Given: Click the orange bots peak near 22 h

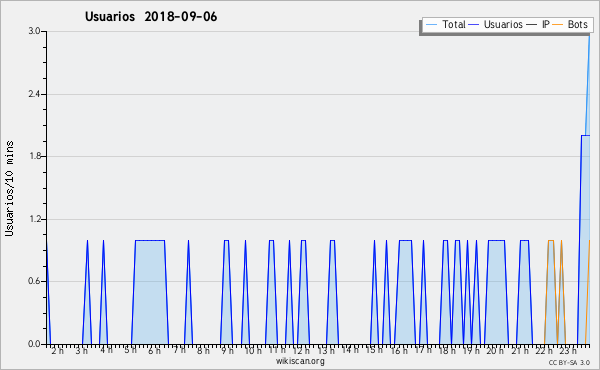Looking at the screenshot, I should (x=551, y=292).
